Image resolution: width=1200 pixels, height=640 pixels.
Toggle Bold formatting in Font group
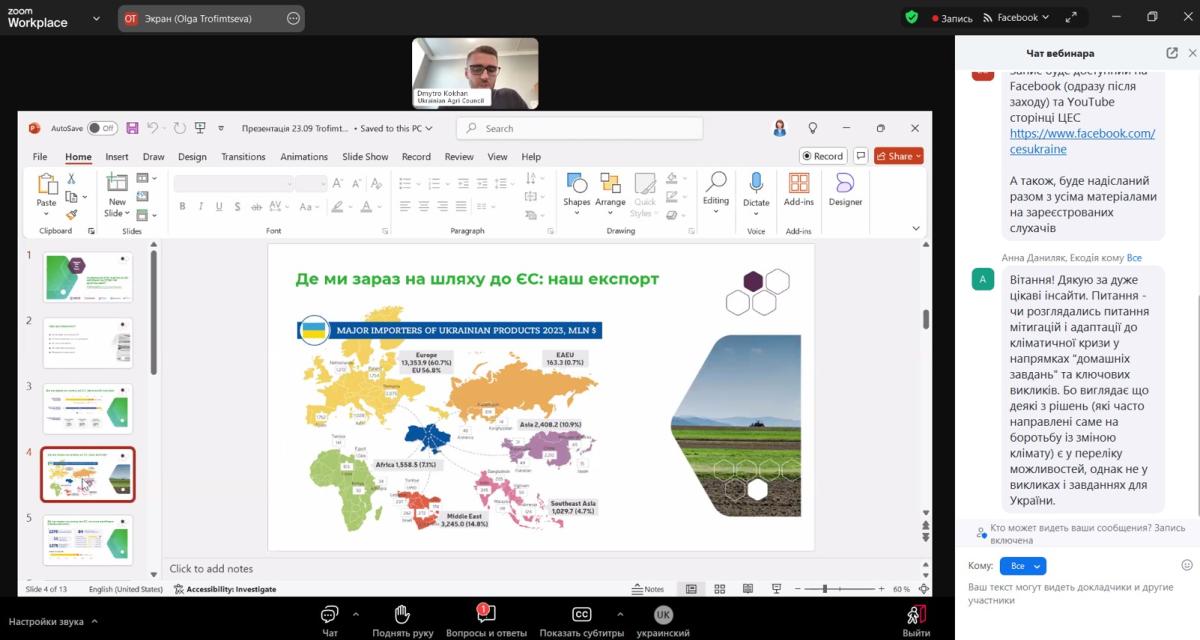click(x=183, y=206)
